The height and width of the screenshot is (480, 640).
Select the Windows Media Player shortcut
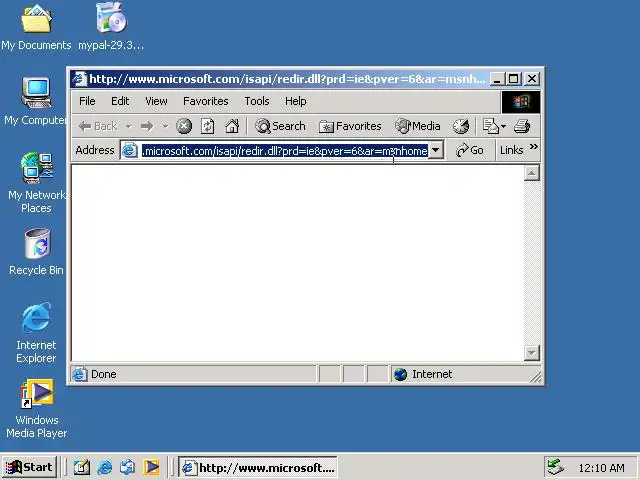point(36,408)
